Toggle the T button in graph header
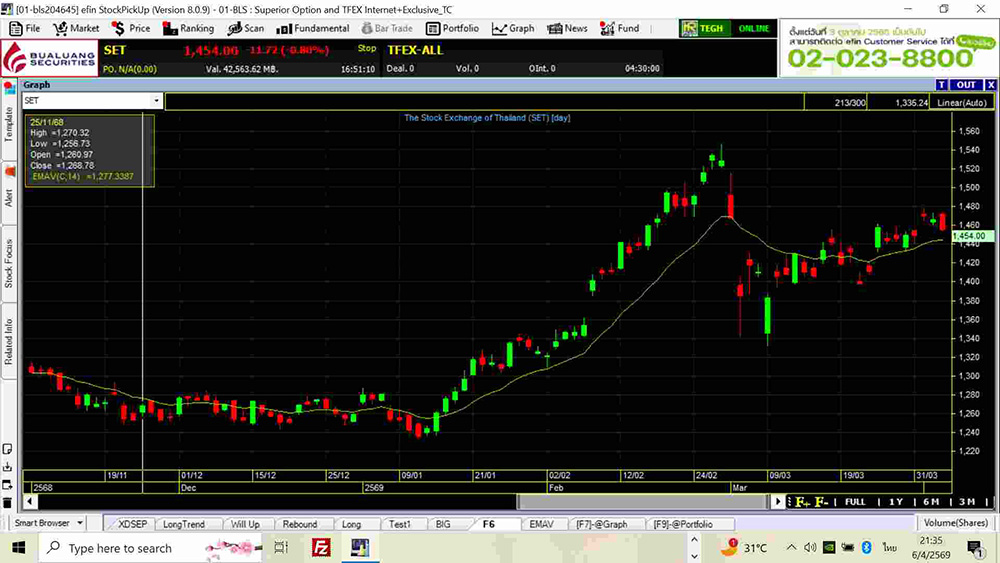 941,85
